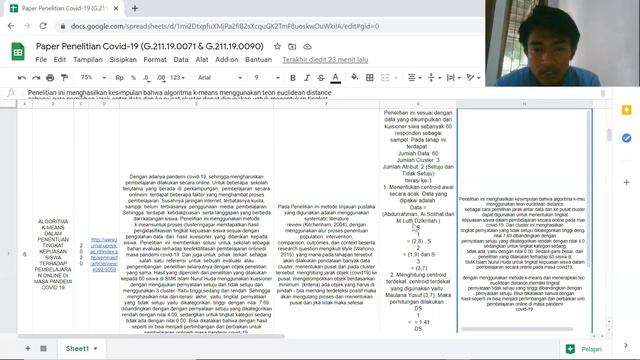The width and height of the screenshot is (640, 360).
Task: Open the Bantuan menu
Action: (258, 60)
